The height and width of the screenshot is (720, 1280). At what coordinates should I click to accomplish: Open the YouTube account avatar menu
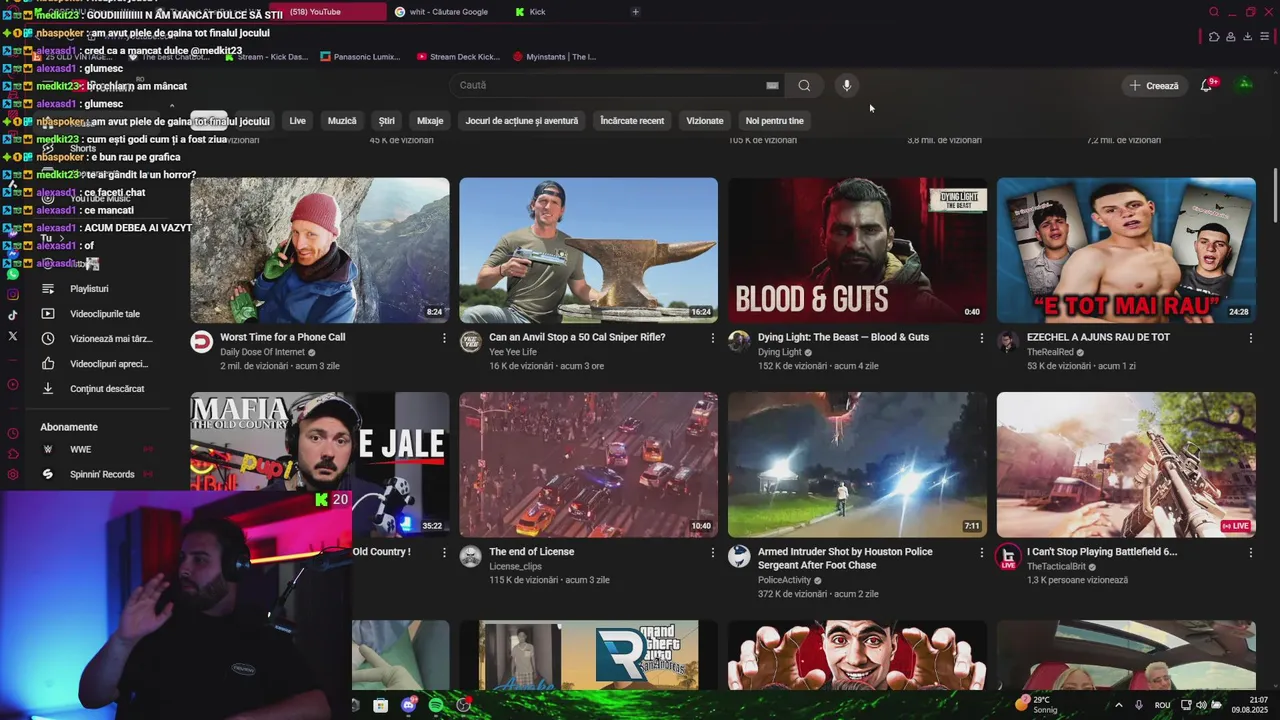(1245, 85)
